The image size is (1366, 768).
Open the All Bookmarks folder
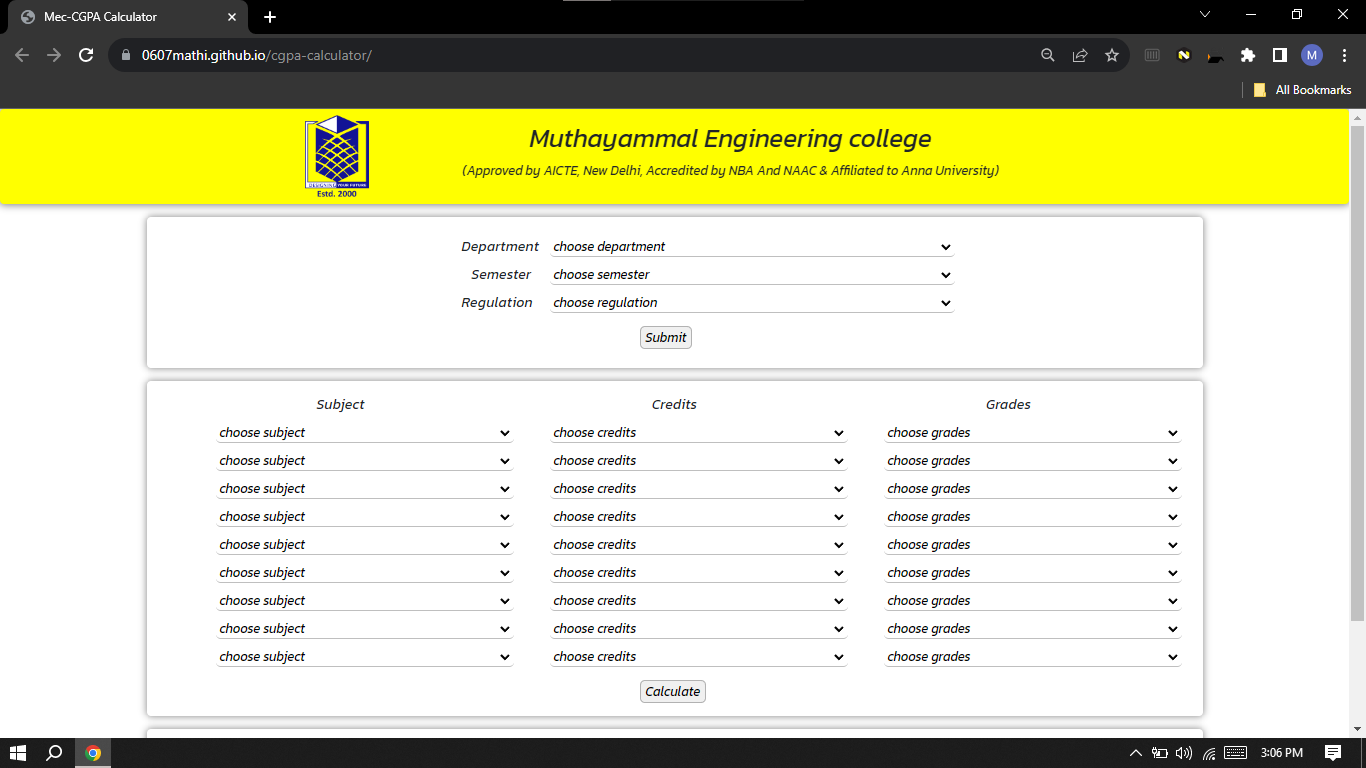1303,90
